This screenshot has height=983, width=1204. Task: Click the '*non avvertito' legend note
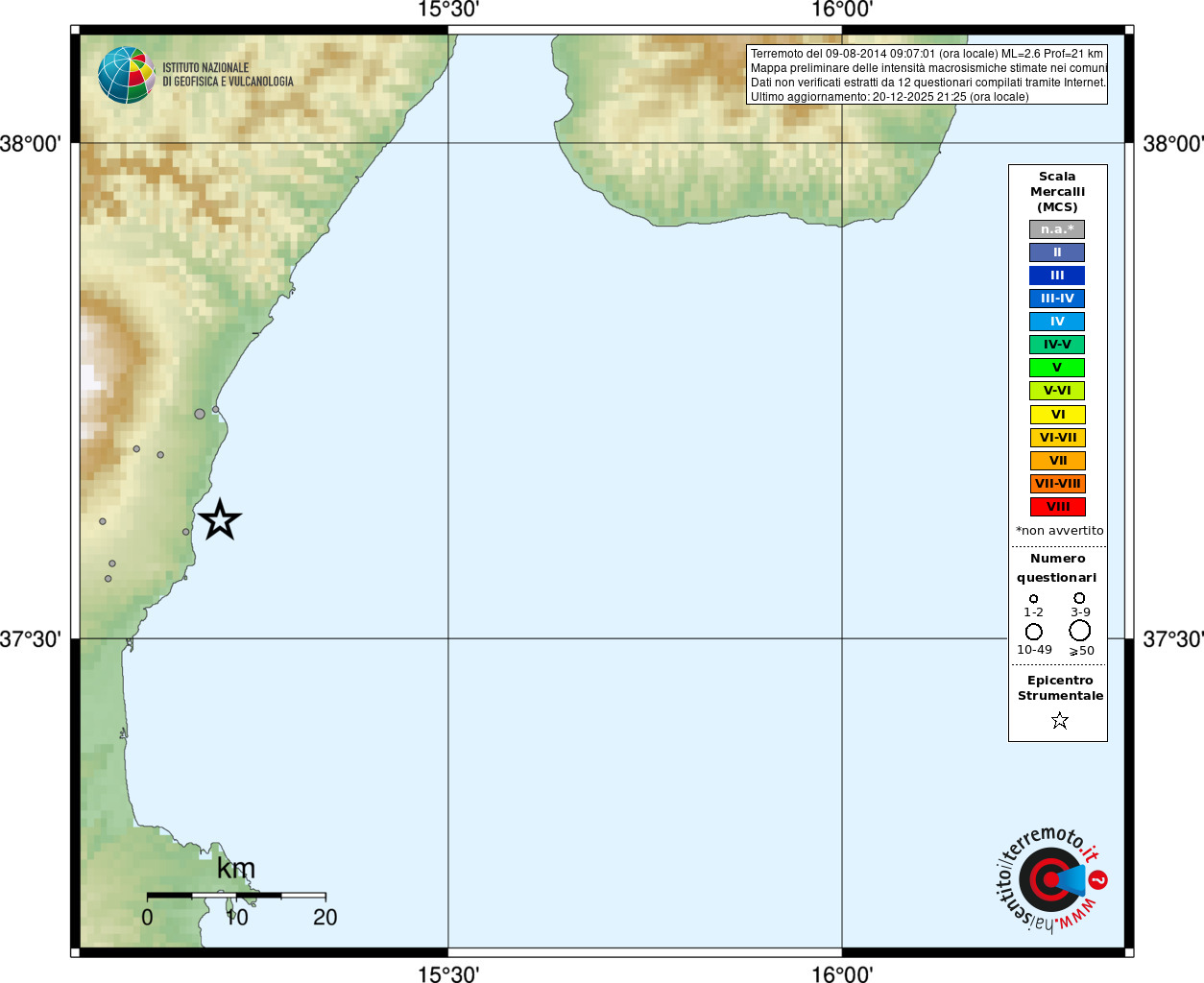(x=1059, y=531)
